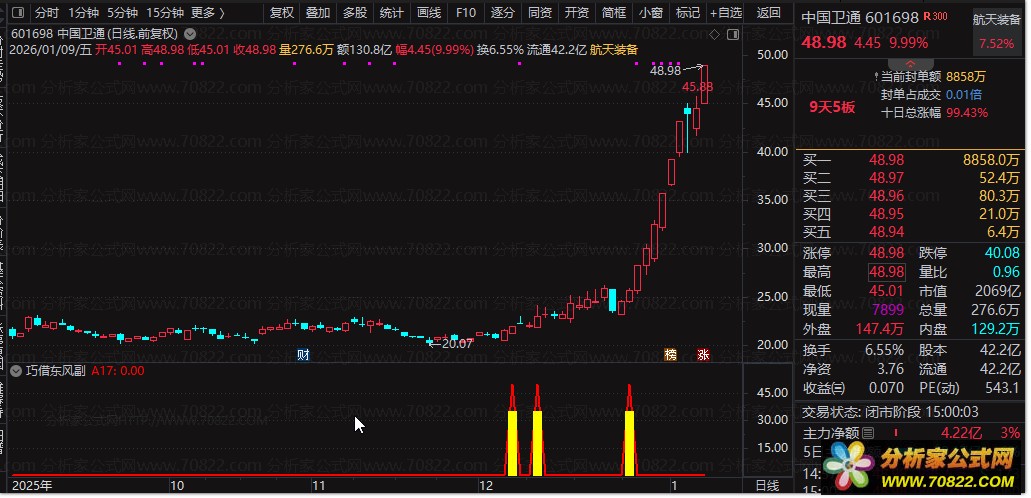Open the 统计 statistics tool
1031x498 pixels.
pyautogui.click(x=392, y=12)
